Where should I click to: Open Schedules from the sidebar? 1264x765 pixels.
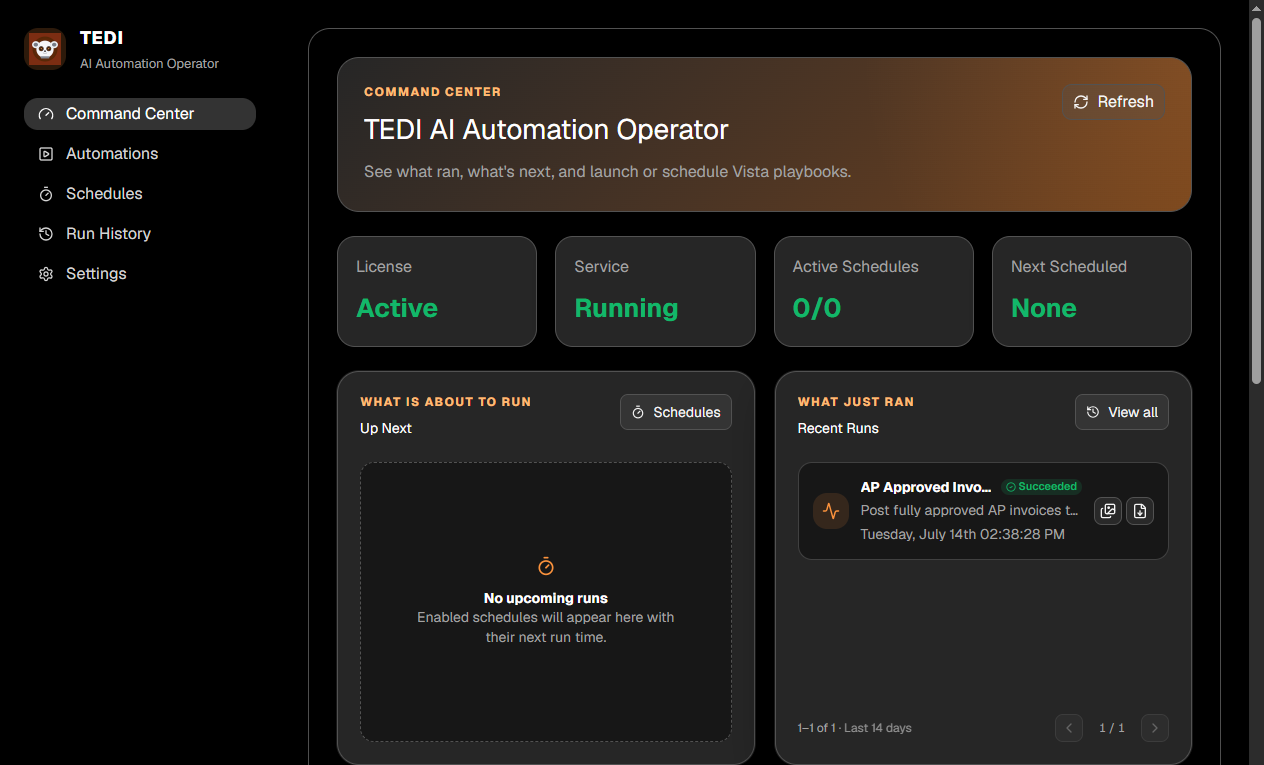click(x=140, y=194)
